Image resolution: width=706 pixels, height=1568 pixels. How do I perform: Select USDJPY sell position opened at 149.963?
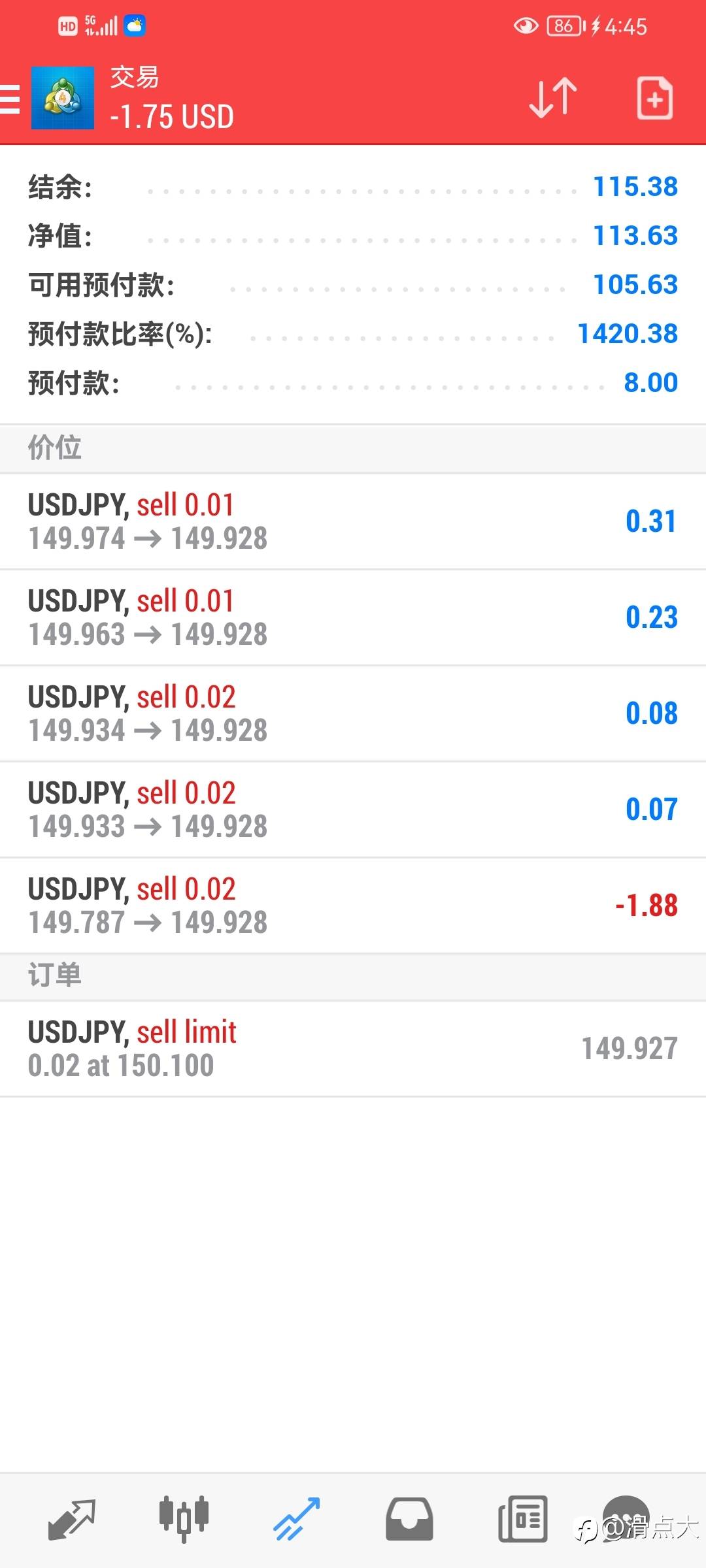pyautogui.click(x=353, y=617)
